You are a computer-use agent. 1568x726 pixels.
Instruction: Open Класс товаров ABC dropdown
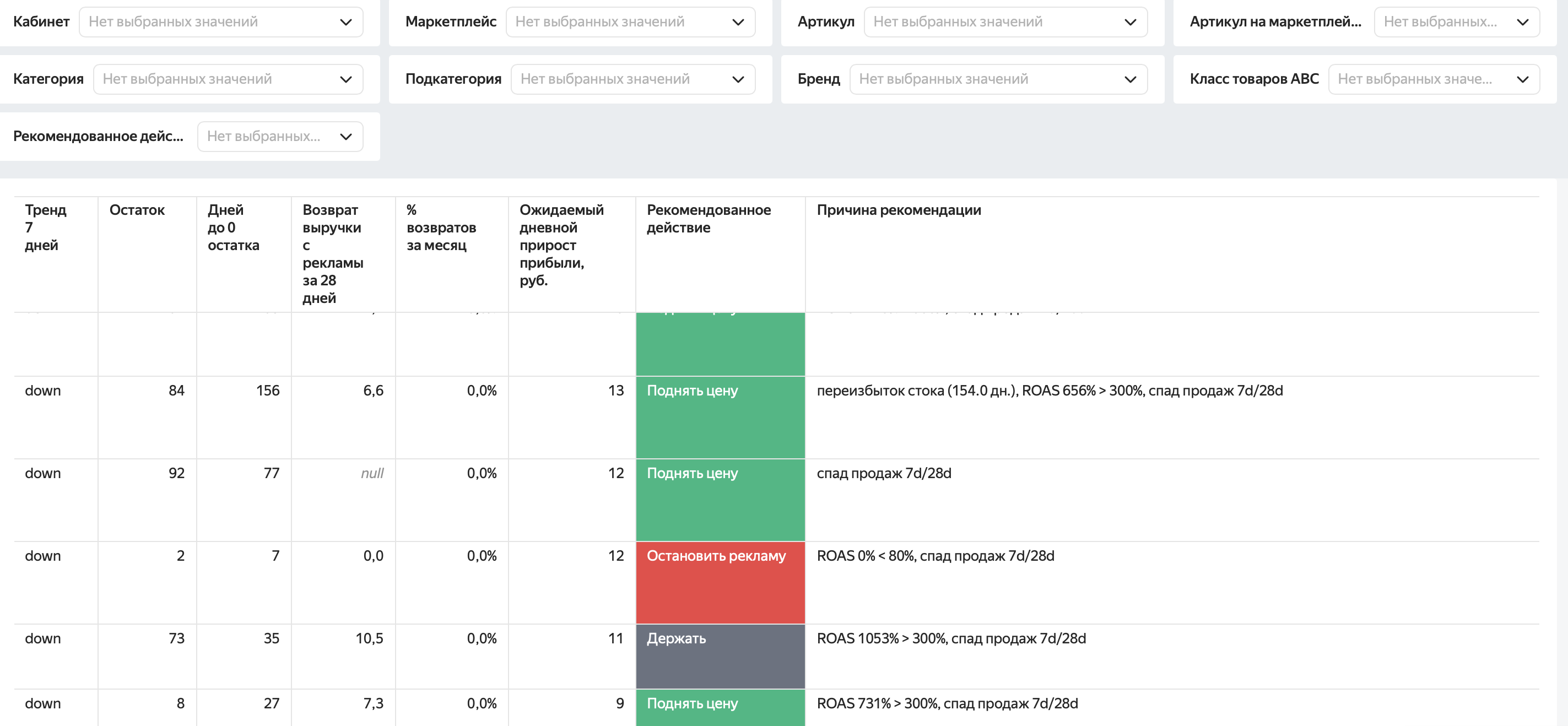pyautogui.click(x=1434, y=79)
